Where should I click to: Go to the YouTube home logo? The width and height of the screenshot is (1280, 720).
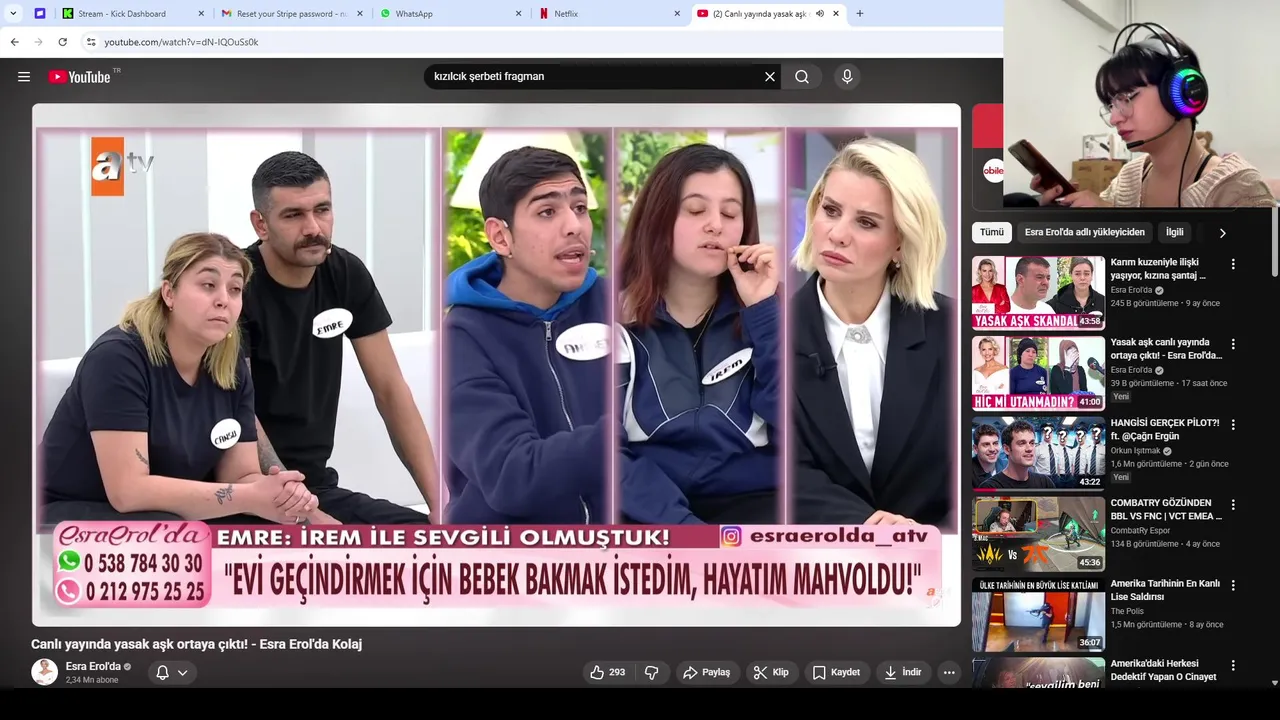[80, 77]
